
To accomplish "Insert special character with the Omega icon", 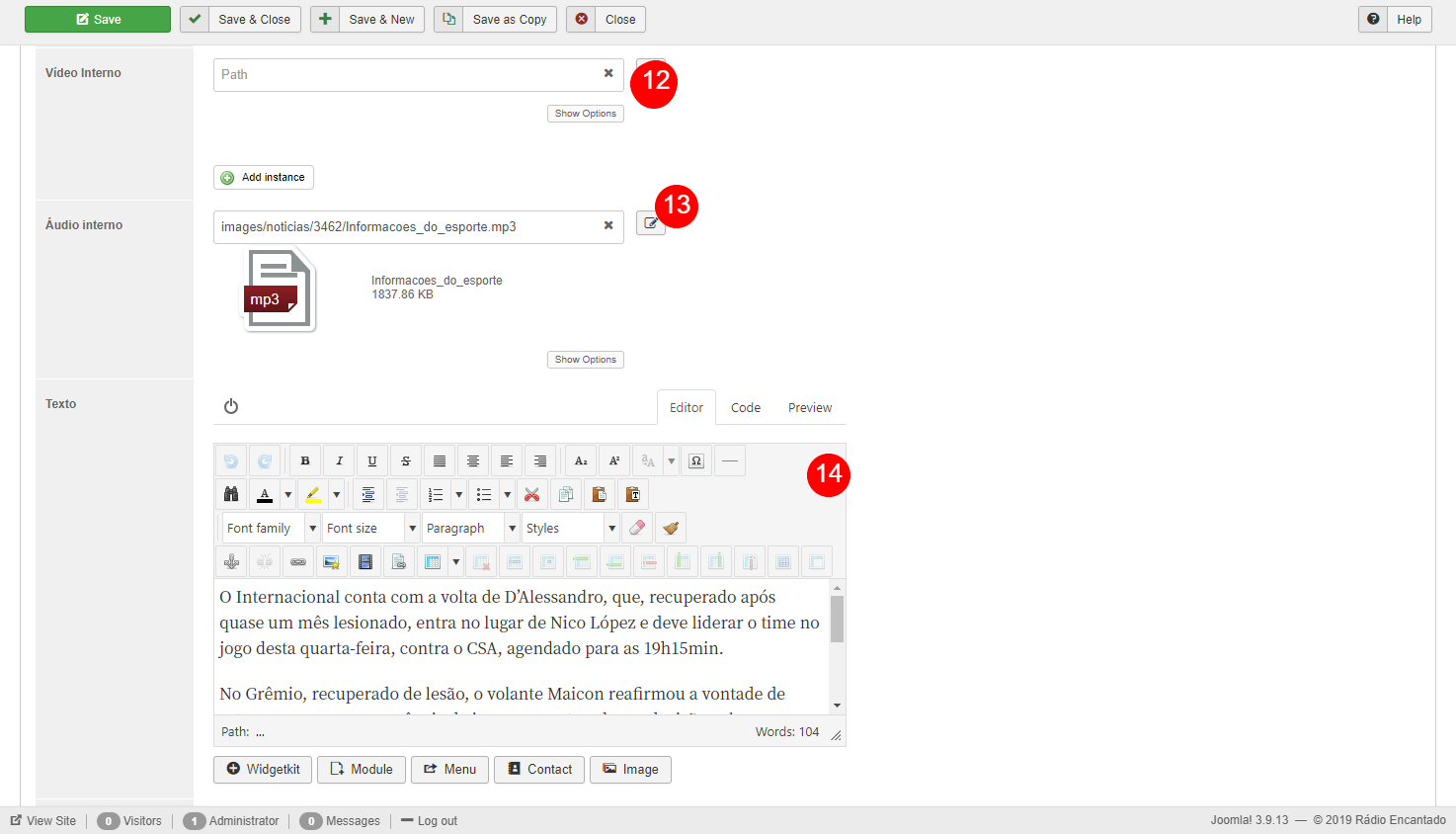I will (696, 461).
